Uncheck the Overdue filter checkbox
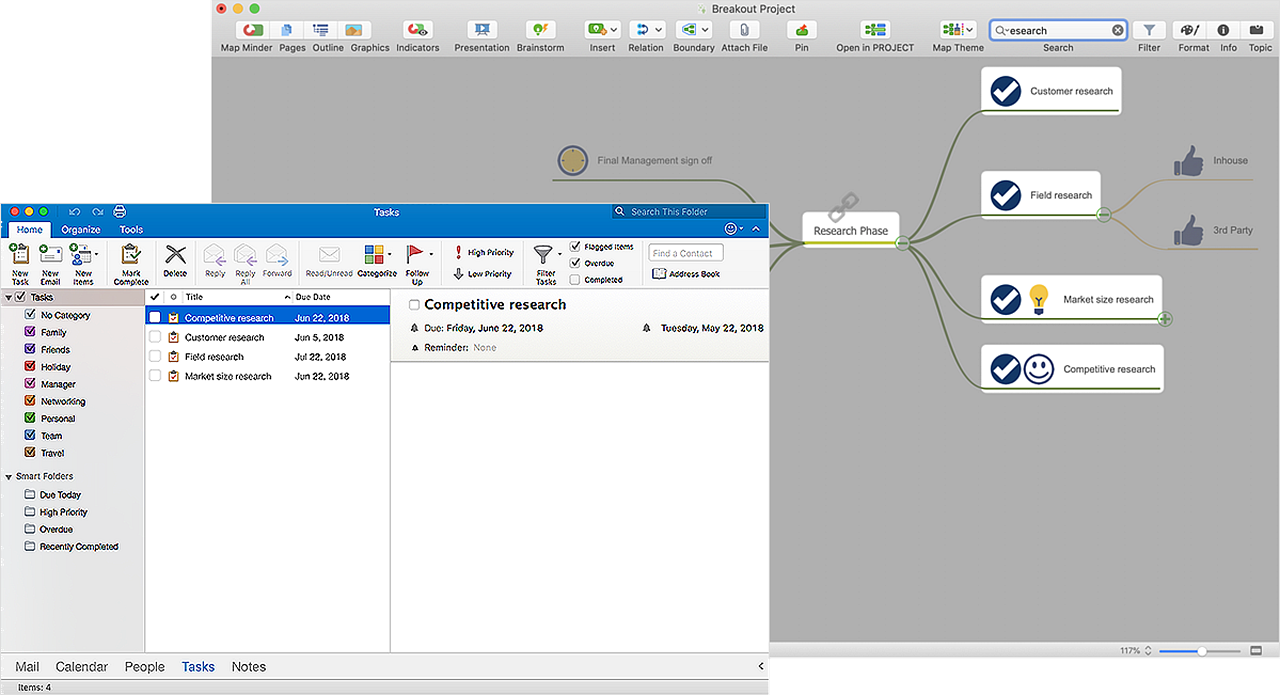 [575, 263]
